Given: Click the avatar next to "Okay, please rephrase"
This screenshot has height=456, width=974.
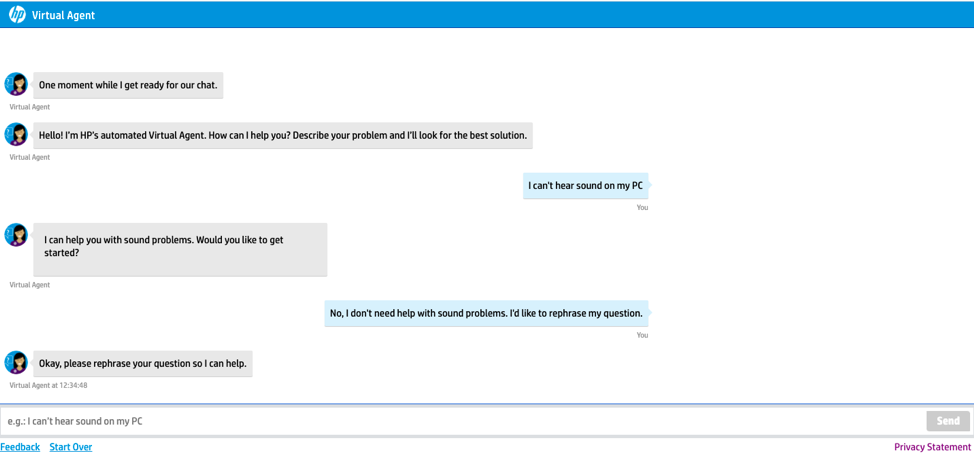Looking at the screenshot, I should coord(16,362).
